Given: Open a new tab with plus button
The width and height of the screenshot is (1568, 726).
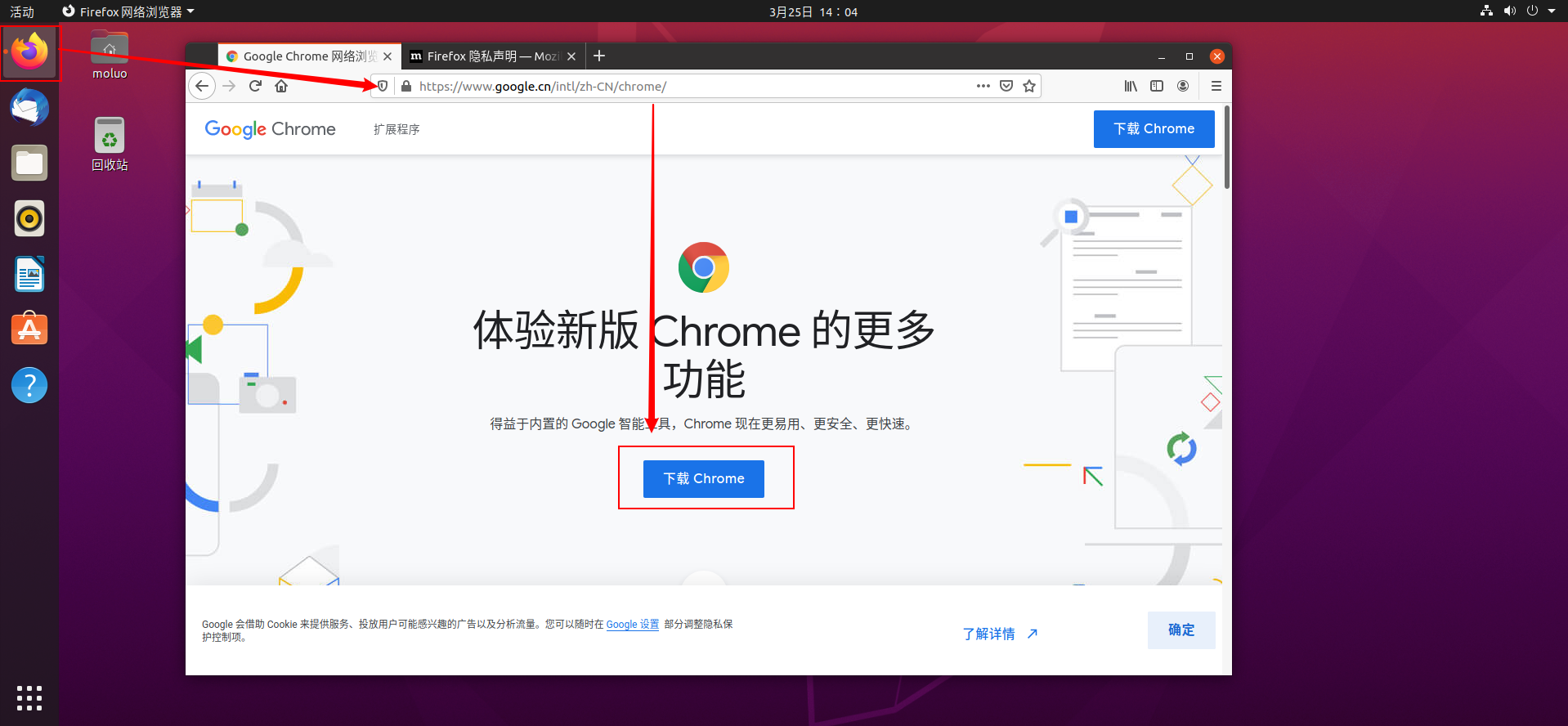Looking at the screenshot, I should (599, 56).
